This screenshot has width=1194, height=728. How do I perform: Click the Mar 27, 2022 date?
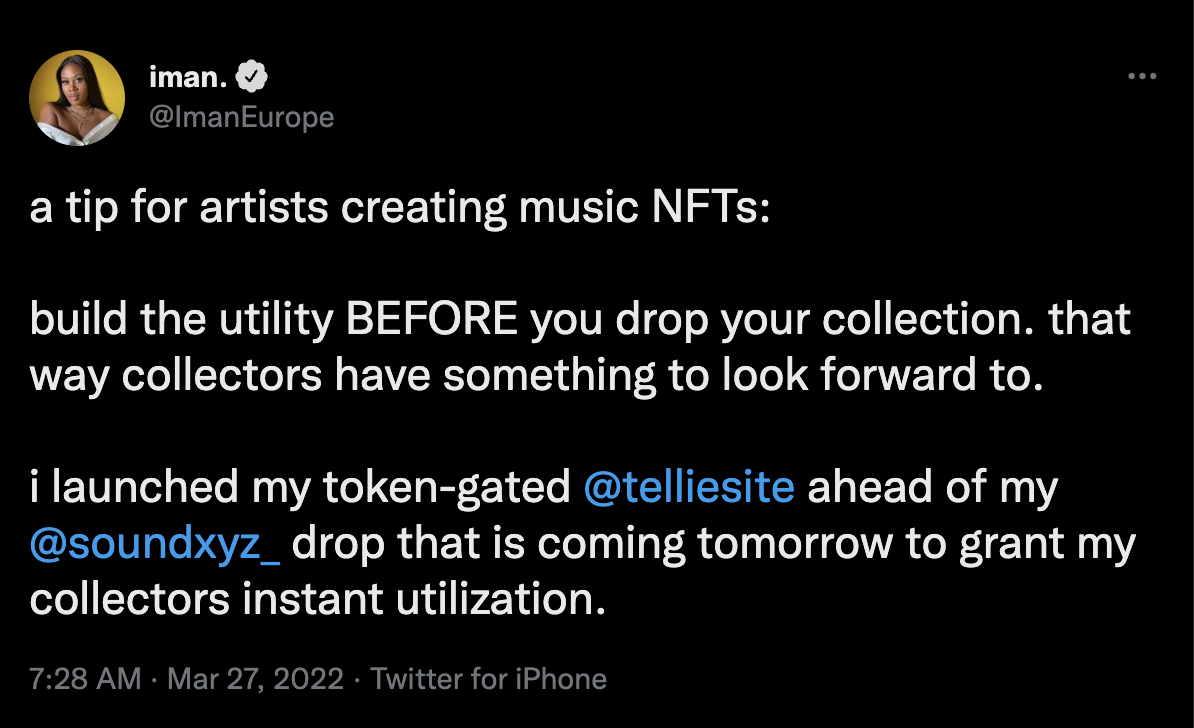254,680
